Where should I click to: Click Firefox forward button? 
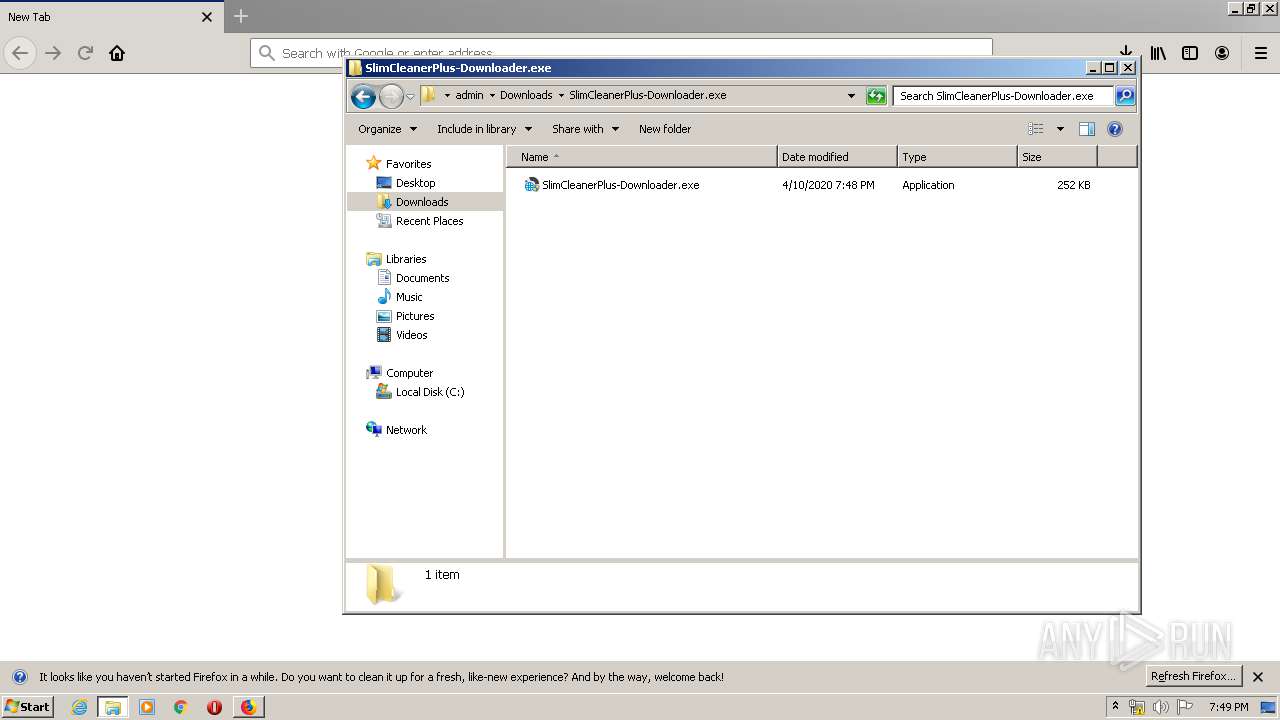coord(53,53)
